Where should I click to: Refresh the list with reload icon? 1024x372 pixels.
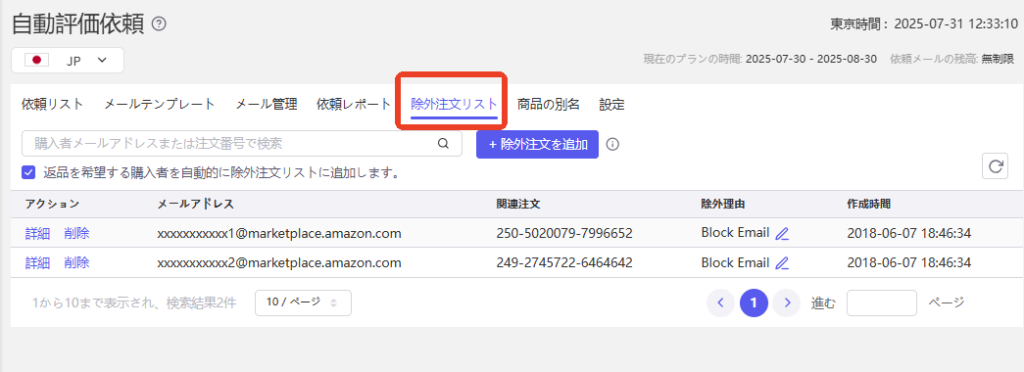click(995, 166)
